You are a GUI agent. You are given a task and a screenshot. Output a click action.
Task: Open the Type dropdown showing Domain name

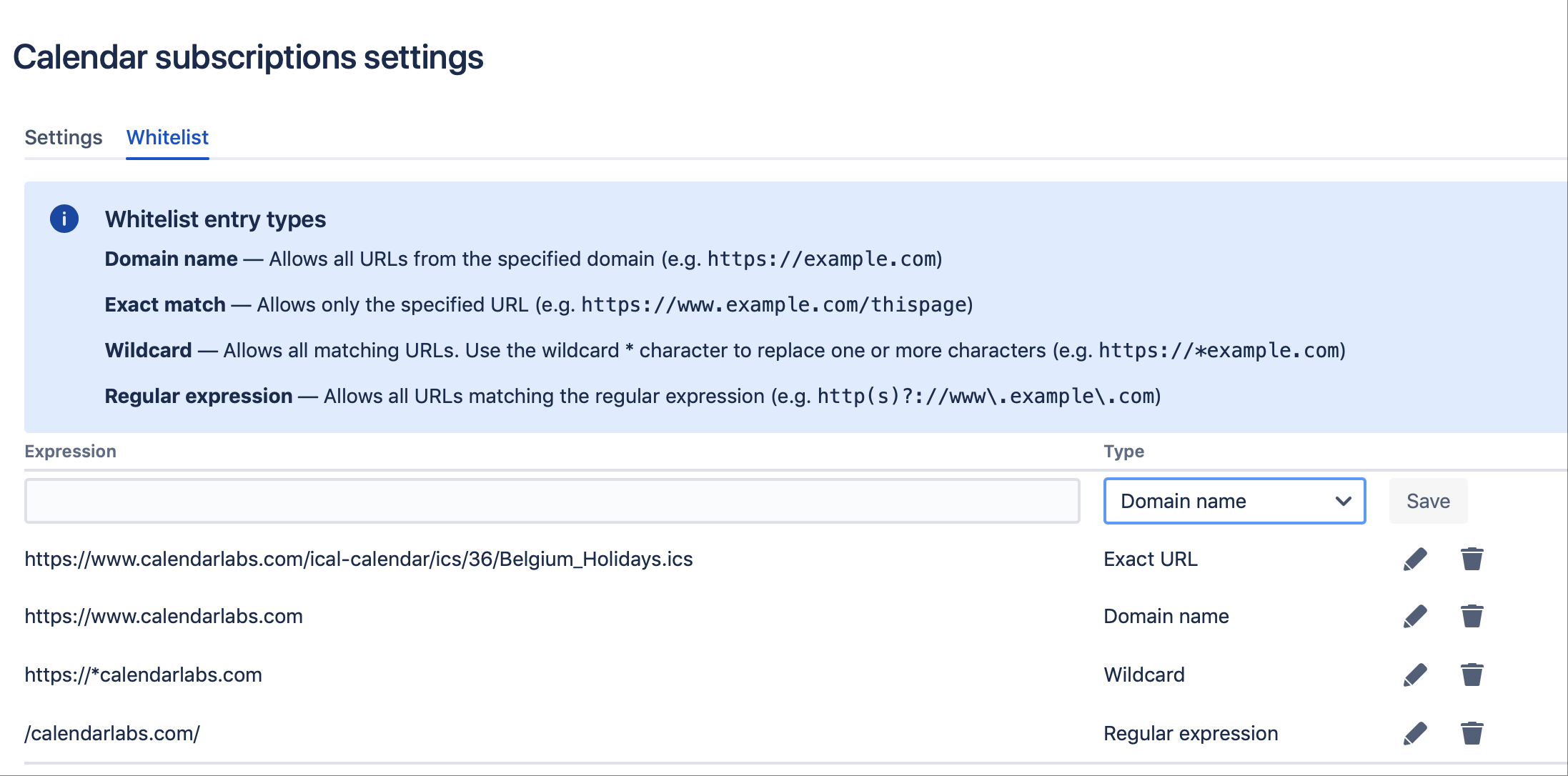[x=1234, y=501]
